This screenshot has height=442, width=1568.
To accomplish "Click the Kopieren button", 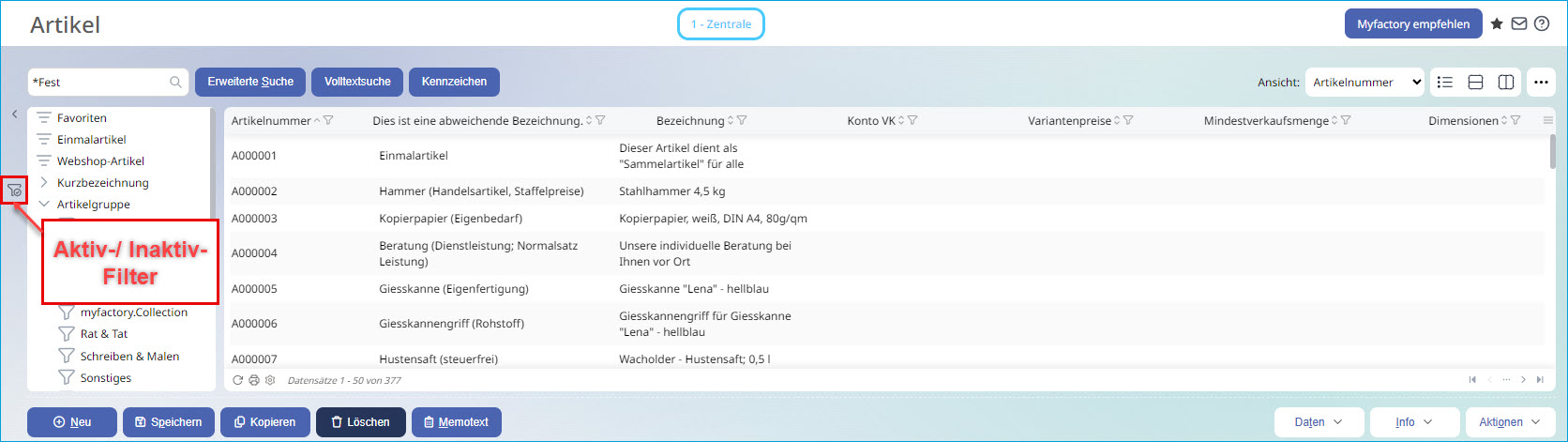I will click(265, 422).
